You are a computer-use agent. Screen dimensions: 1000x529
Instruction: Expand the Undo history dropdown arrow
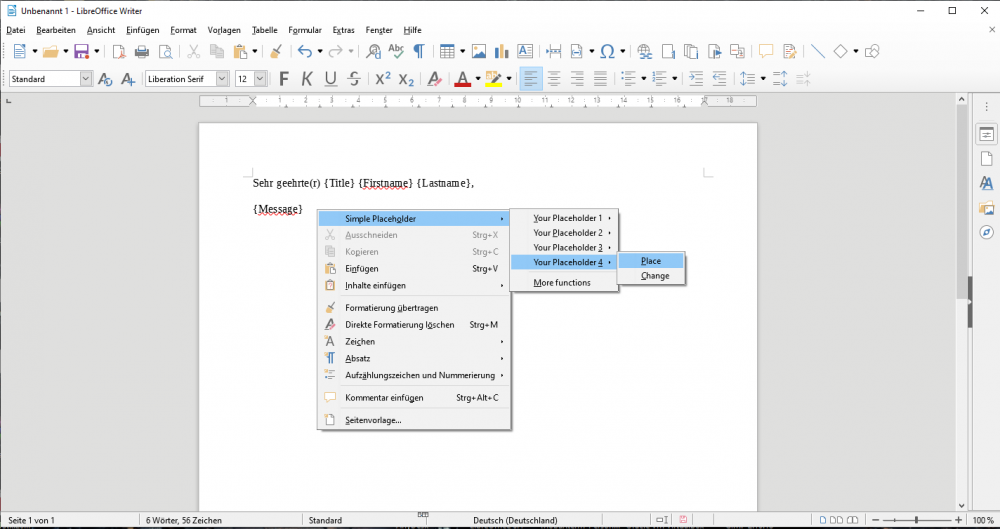(320, 52)
